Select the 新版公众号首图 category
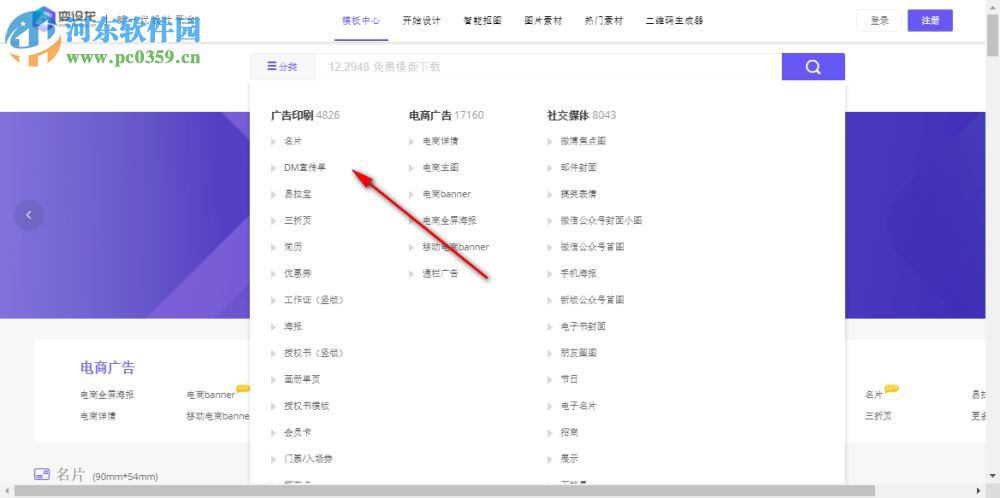 click(592, 300)
